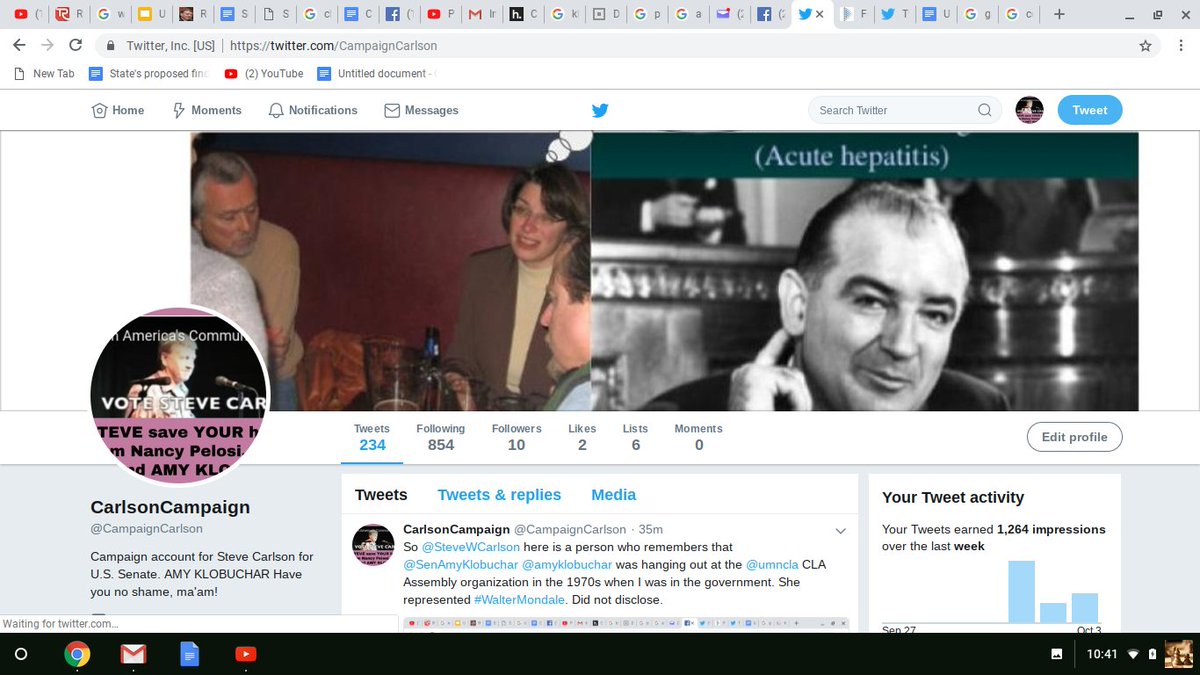The height and width of the screenshot is (675, 1200).
Task: Check alerts with the Notifications bell icon
Action: [275, 110]
